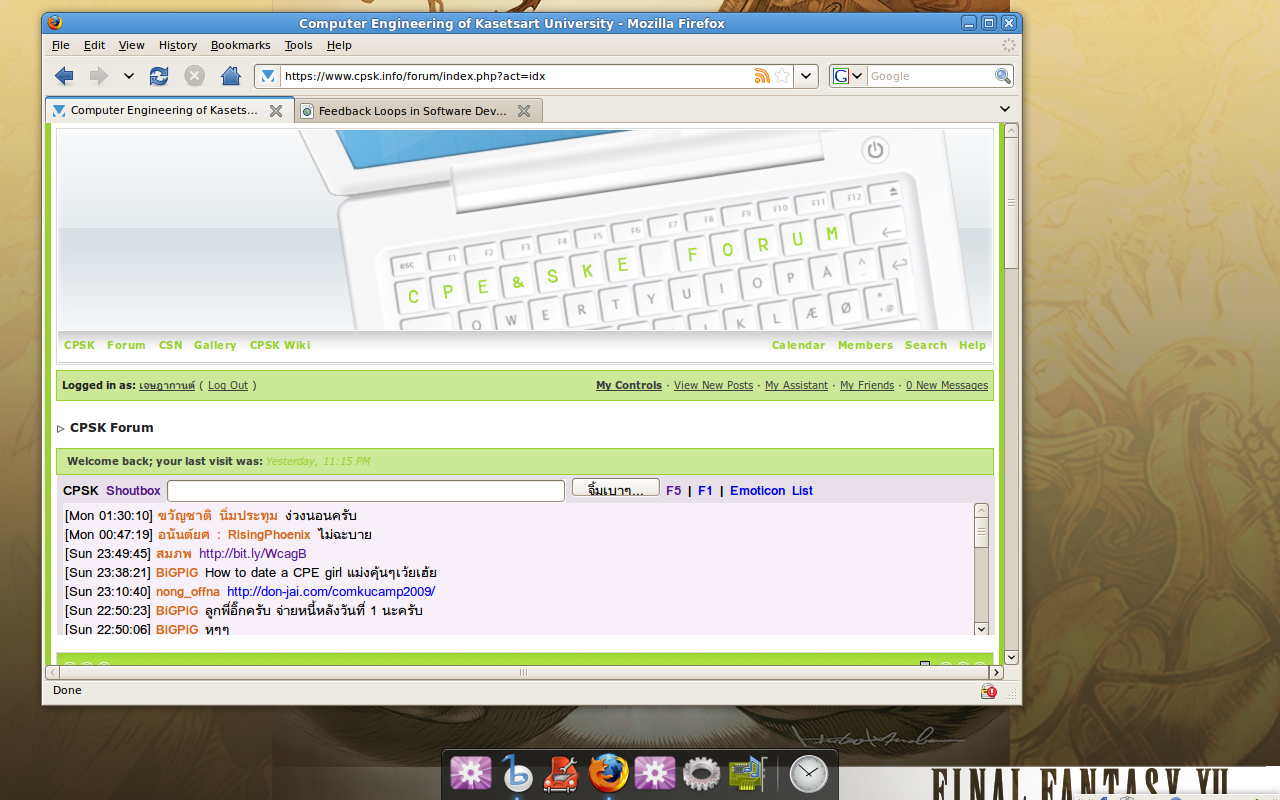
Task: Click the URL address field
Action: click(516, 76)
